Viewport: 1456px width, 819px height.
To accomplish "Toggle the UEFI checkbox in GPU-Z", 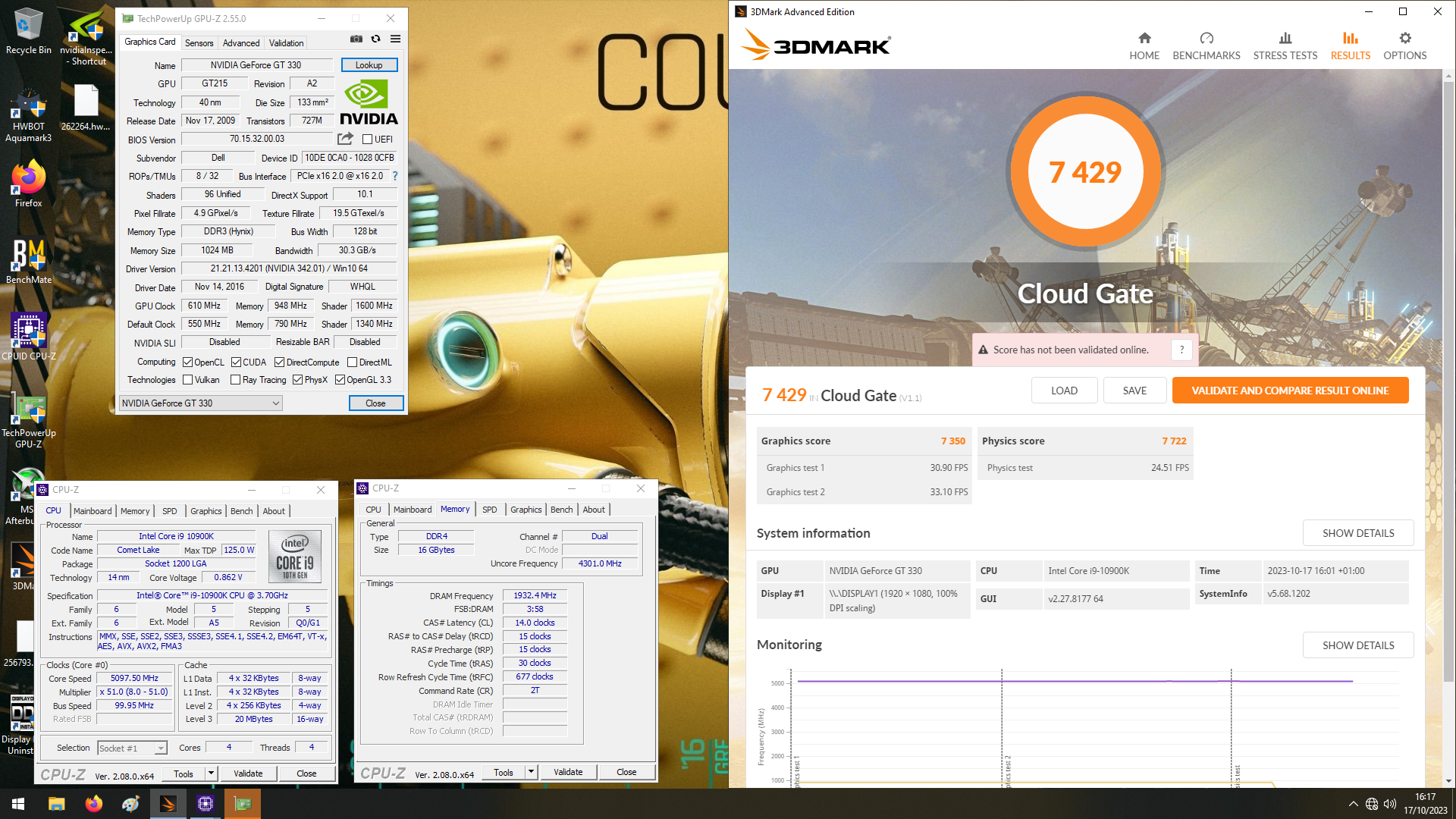I will (367, 140).
